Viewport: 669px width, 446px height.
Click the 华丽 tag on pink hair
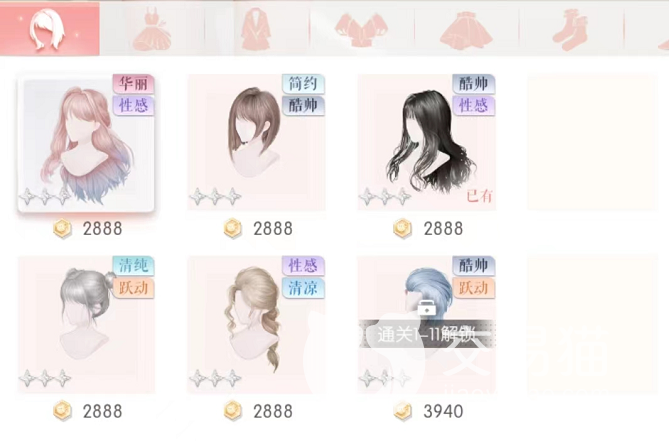pyautogui.click(x=134, y=83)
